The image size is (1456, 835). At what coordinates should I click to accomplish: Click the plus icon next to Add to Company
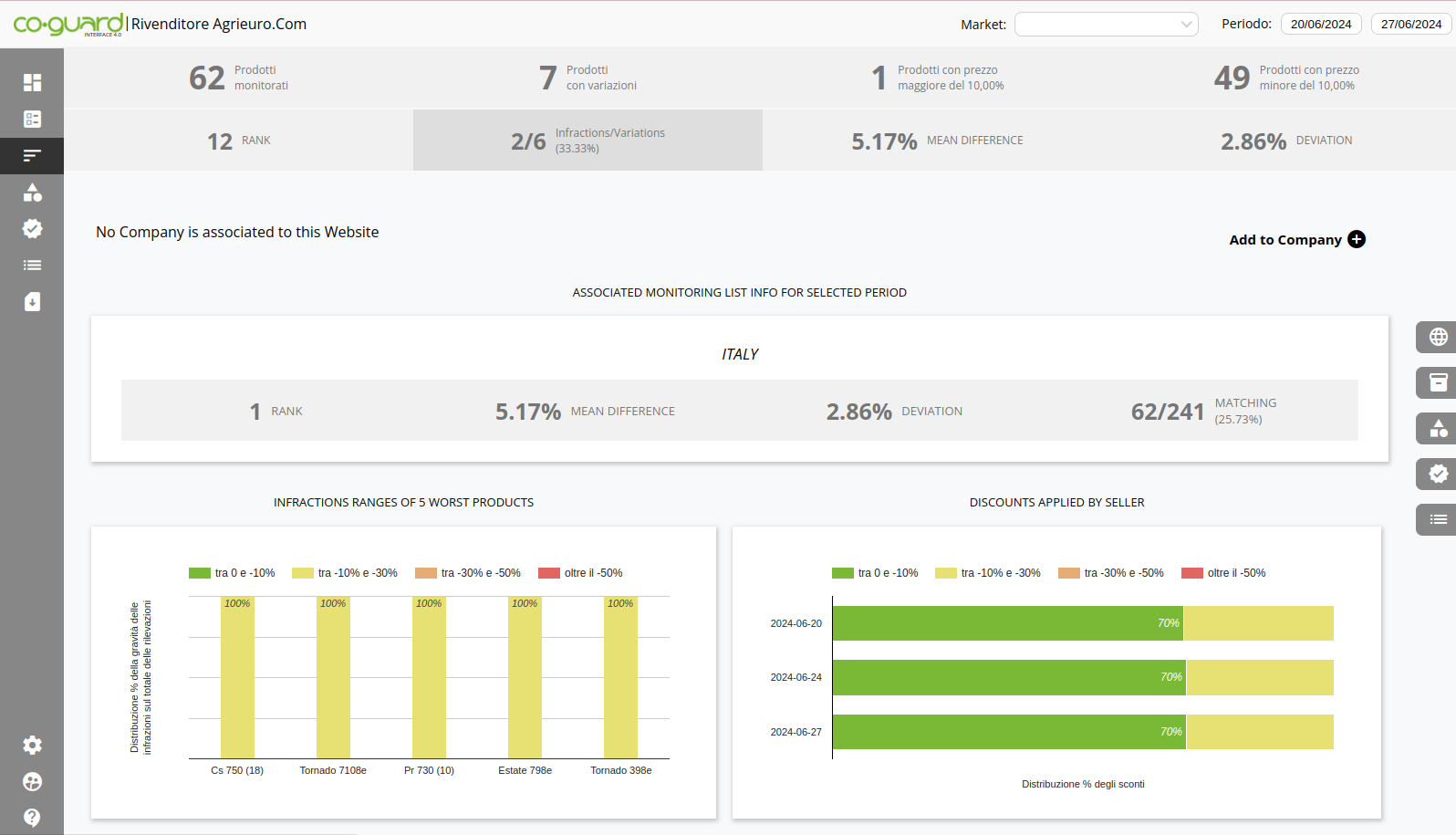click(1357, 239)
